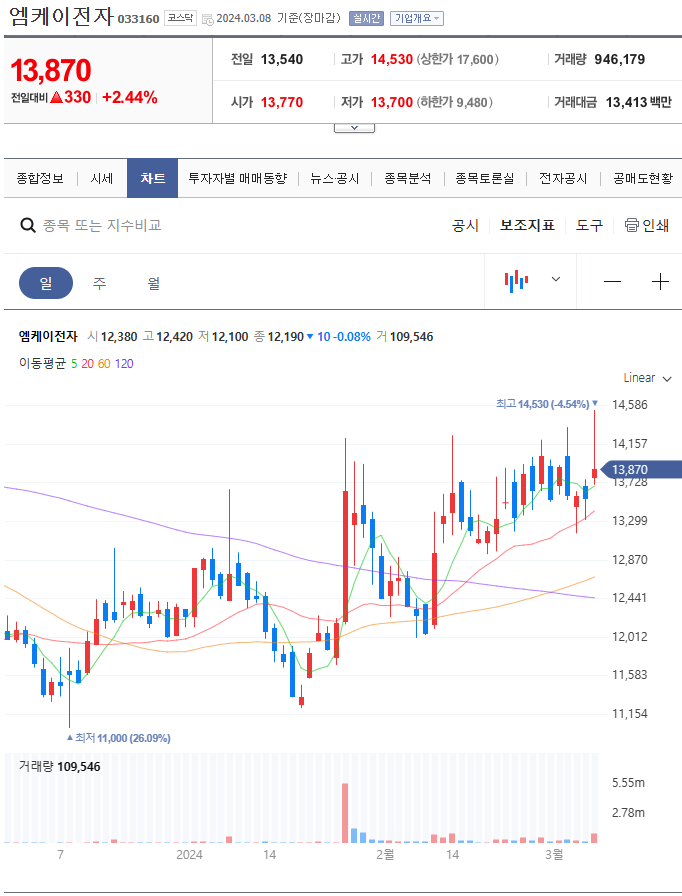Select the 차트 tab
This screenshot has width=682, height=896.
pyautogui.click(x=153, y=178)
